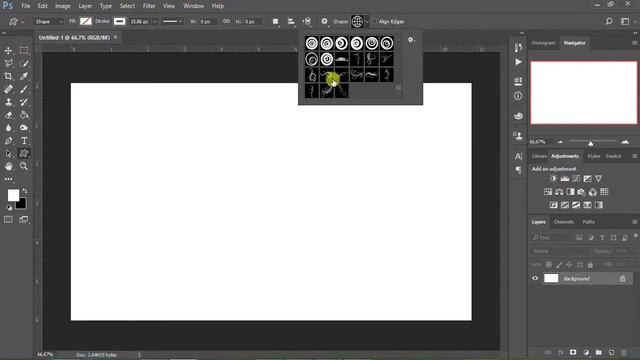Toggle layer filtering switch on or off
The height and width of the screenshot is (360, 640).
(x=636, y=236)
